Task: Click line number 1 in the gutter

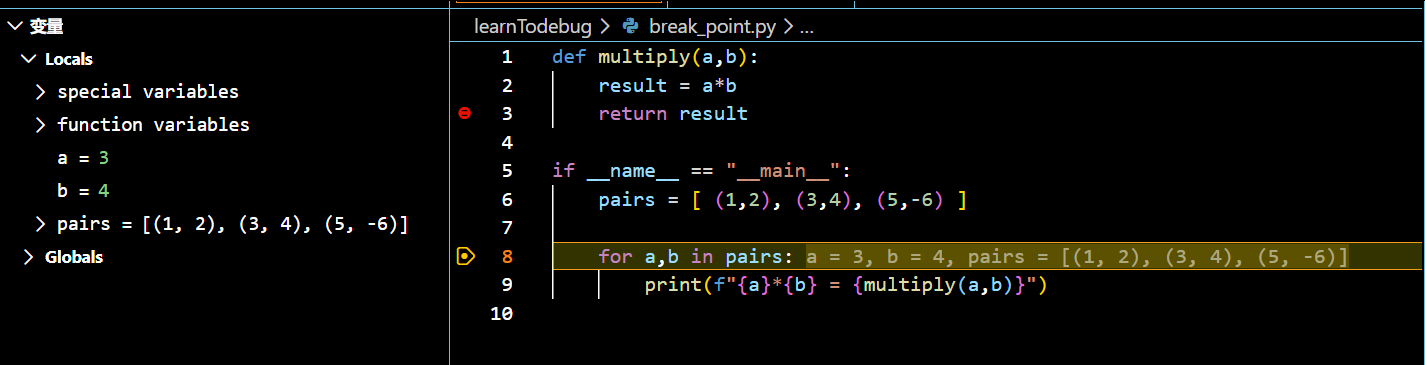Action: point(507,57)
